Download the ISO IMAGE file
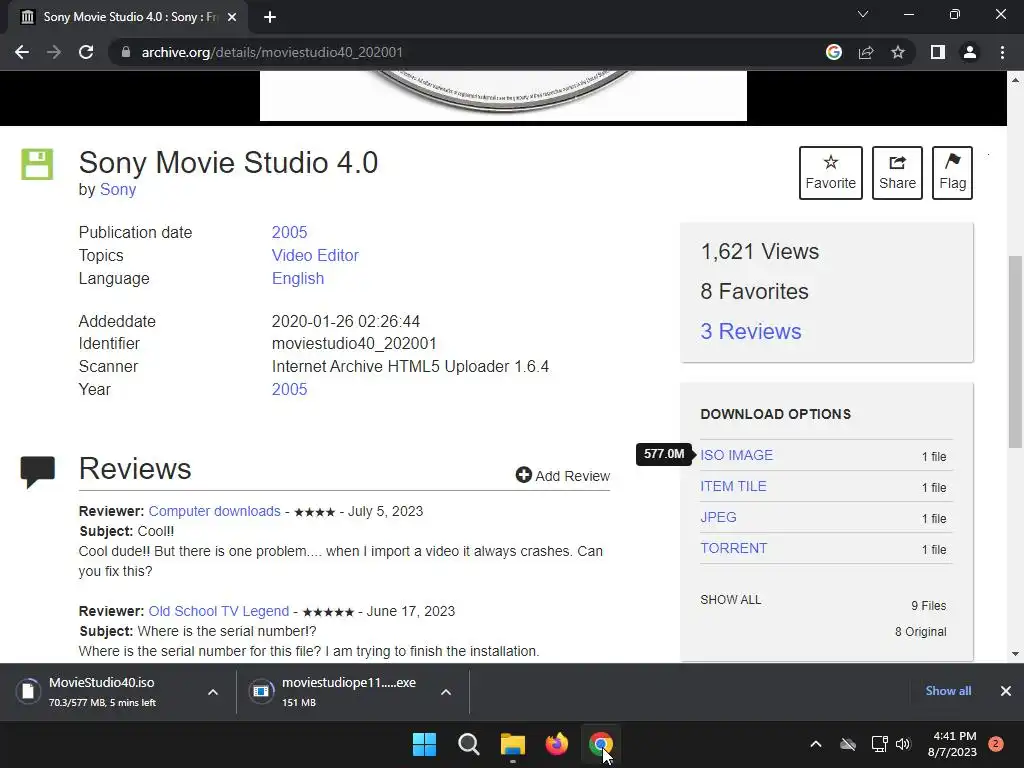Image resolution: width=1024 pixels, height=768 pixels. (x=737, y=455)
